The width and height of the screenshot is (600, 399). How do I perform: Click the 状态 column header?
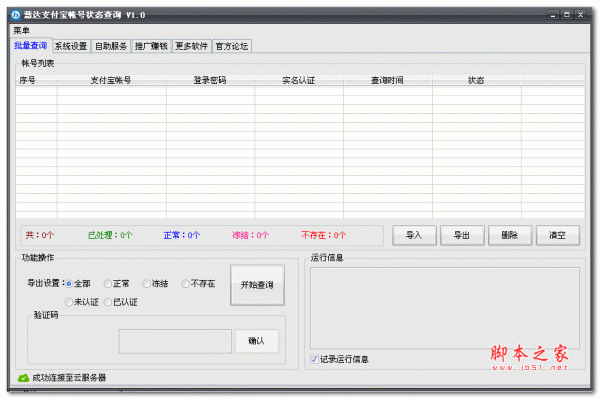476,80
